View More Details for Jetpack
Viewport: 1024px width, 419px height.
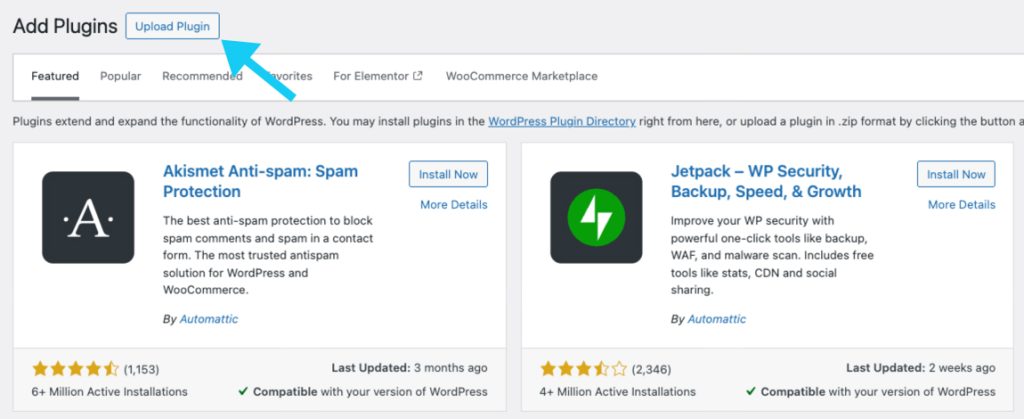pyautogui.click(x=962, y=205)
